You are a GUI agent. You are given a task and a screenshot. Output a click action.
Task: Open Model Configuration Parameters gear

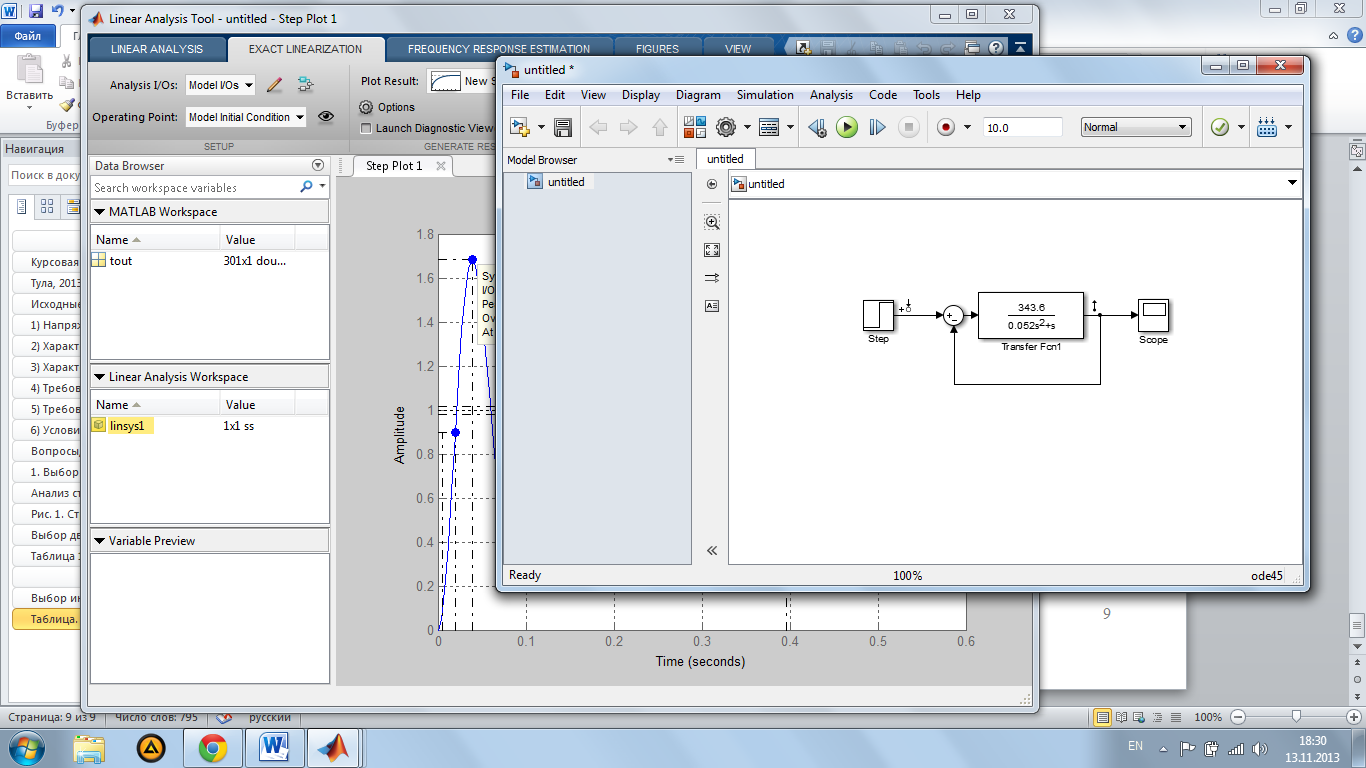[x=726, y=127]
